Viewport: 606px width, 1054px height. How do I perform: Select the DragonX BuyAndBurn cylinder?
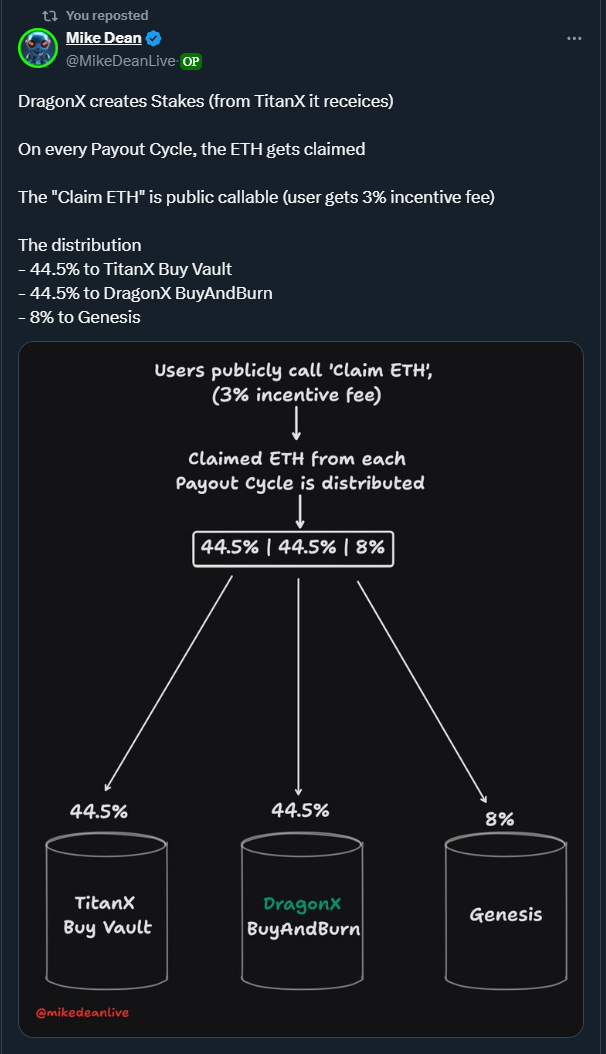[x=303, y=912]
